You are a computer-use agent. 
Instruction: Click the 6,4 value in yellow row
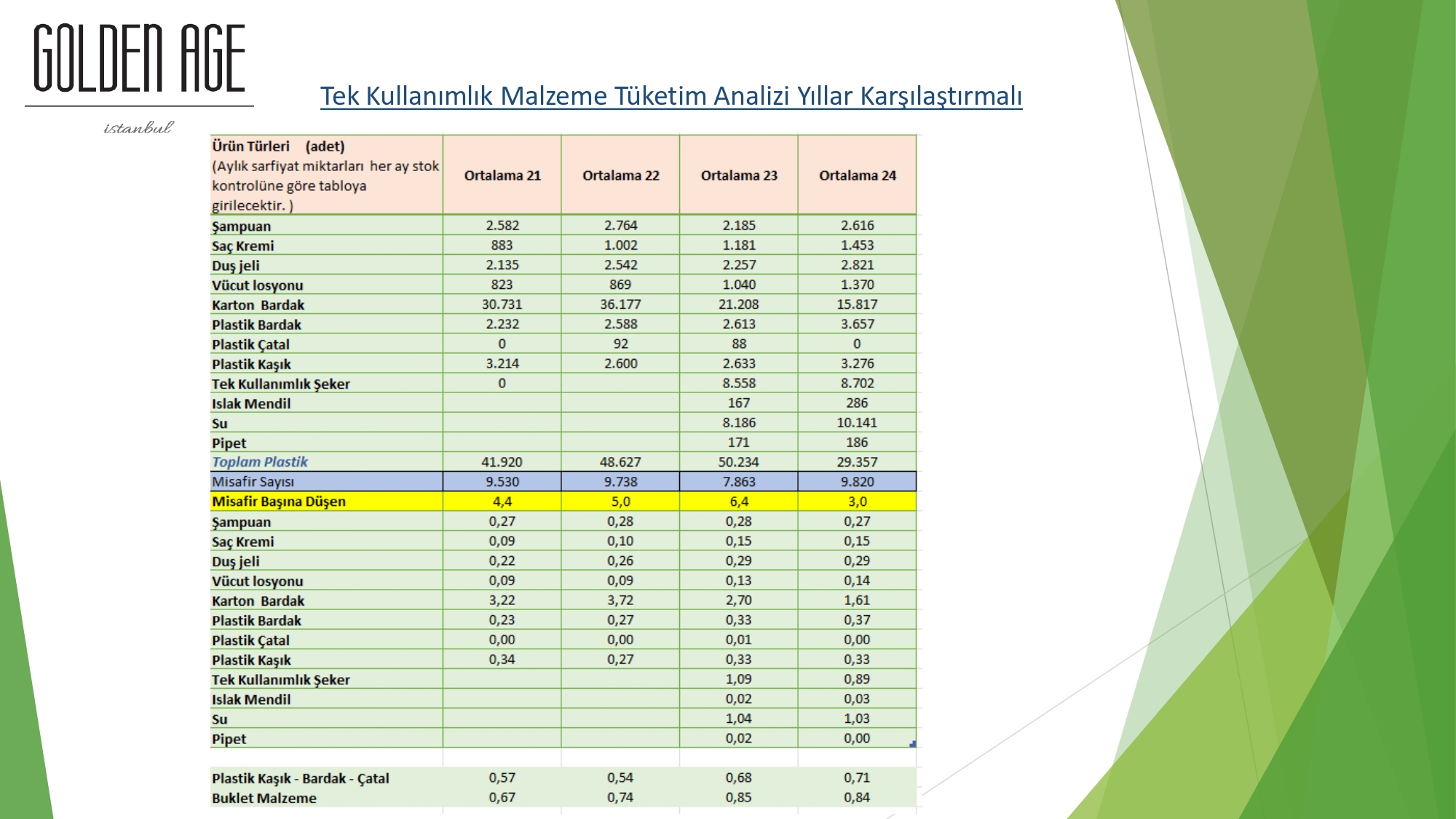pyautogui.click(x=739, y=501)
